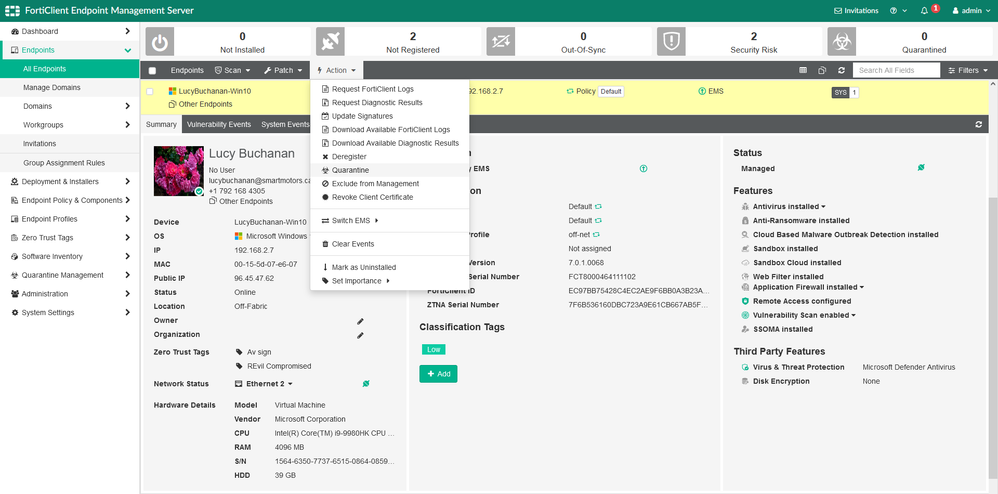Expand Vulnerability Scan enabled details
The width and height of the screenshot is (998, 494).
[x=853, y=315]
